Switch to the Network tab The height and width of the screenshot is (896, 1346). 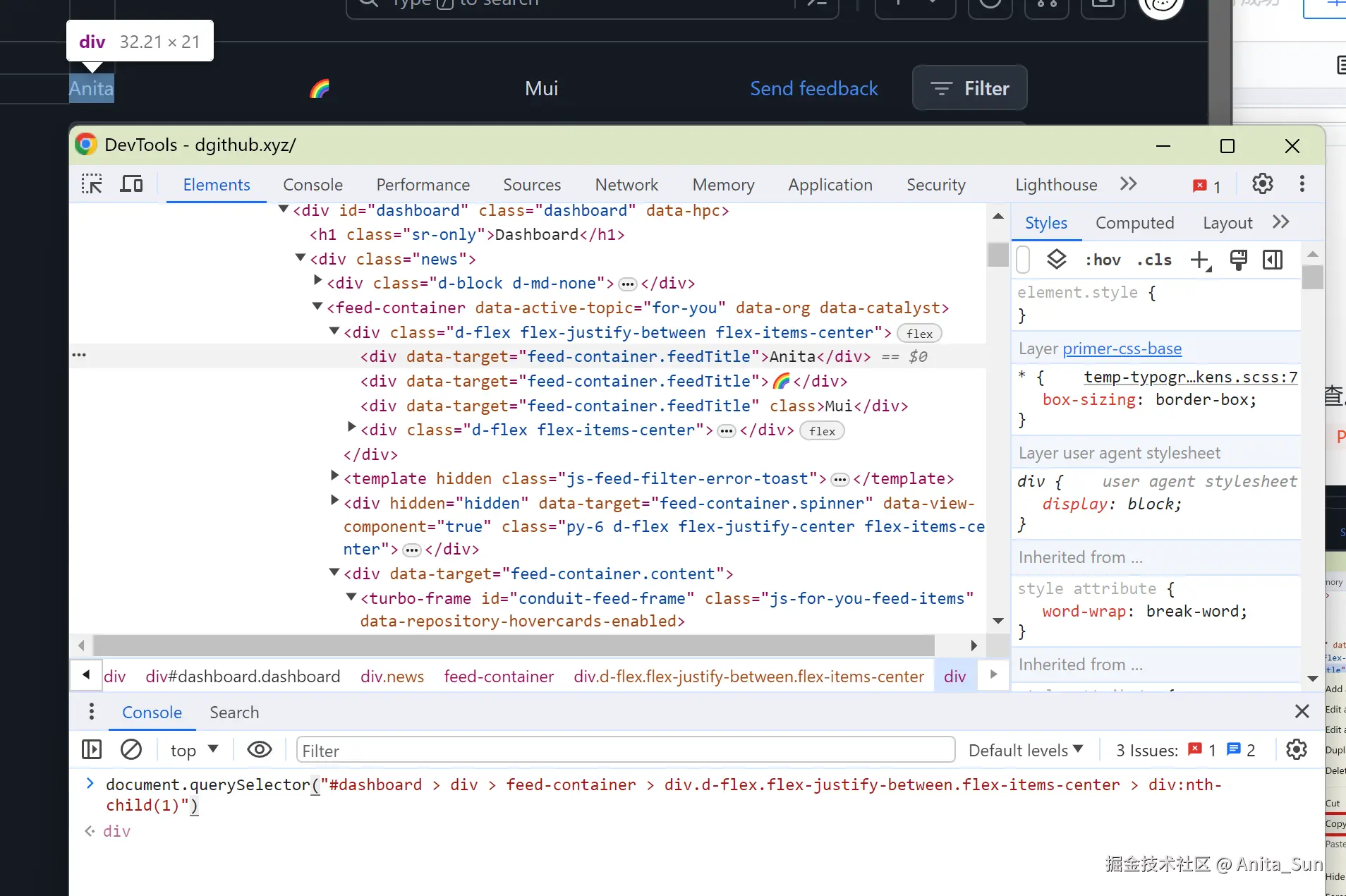pyautogui.click(x=626, y=185)
